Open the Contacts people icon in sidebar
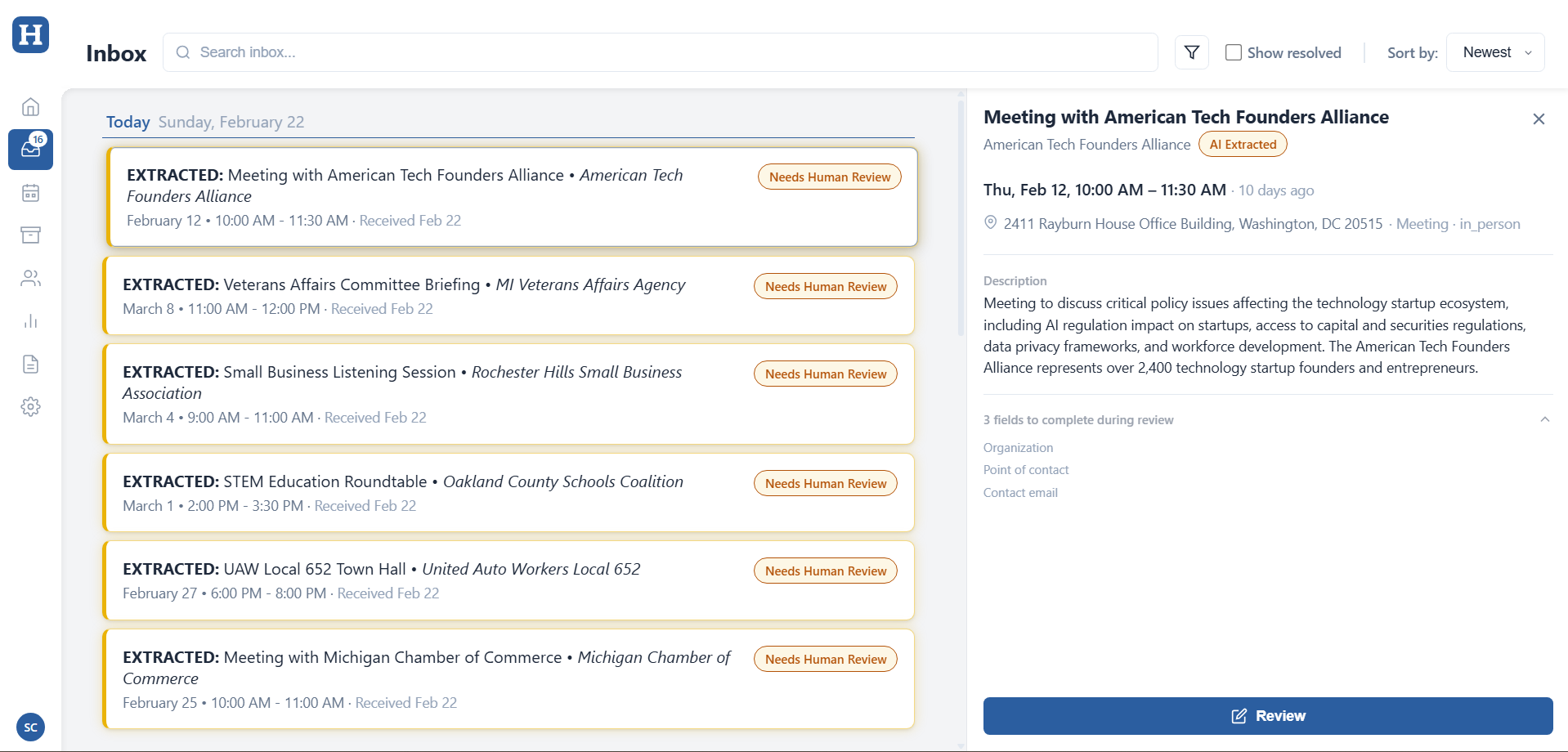 pos(30,279)
